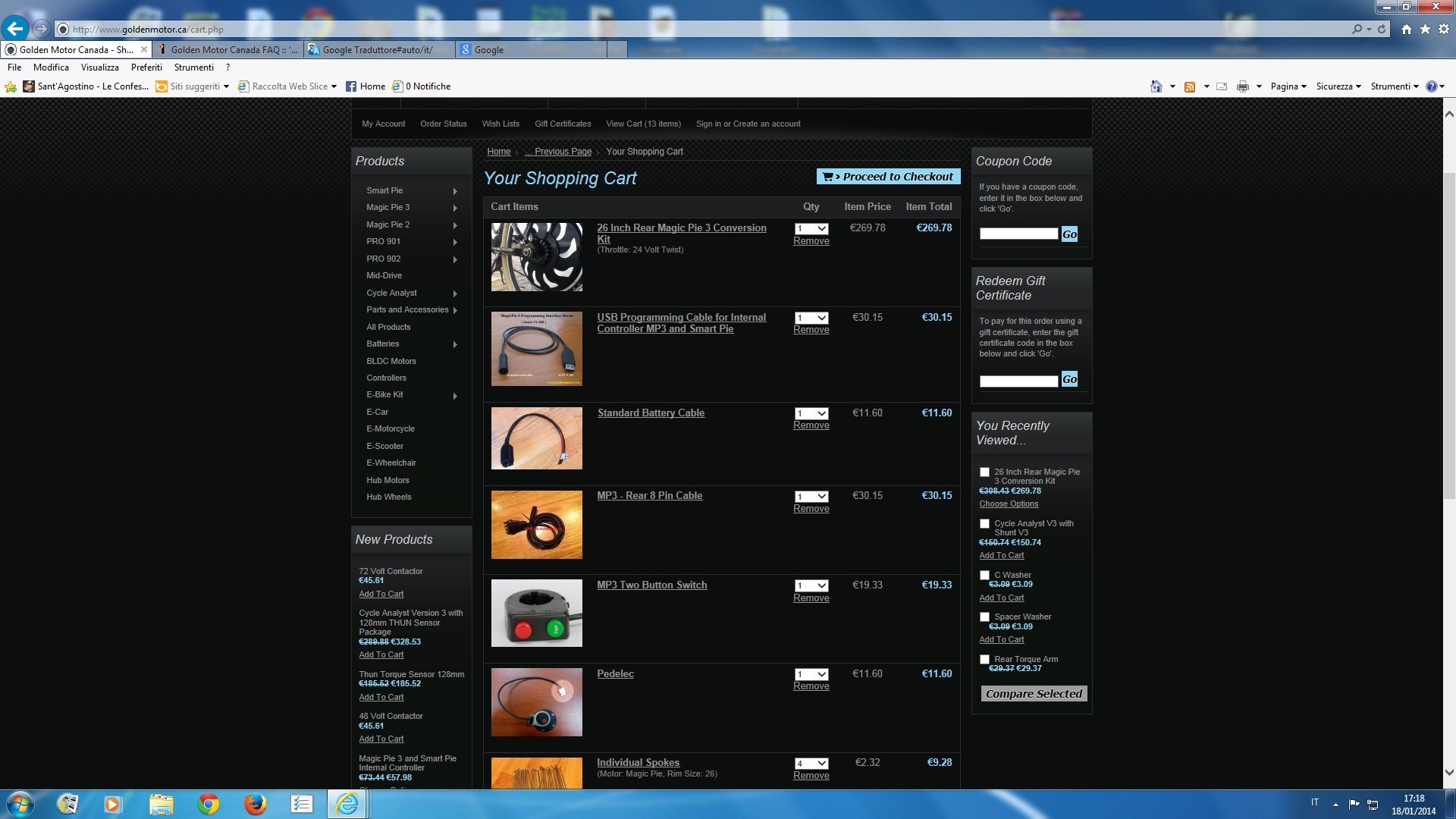Click the Previous Page breadcrumb link
This screenshot has height=819, width=1456.
pyautogui.click(x=558, y=152)
